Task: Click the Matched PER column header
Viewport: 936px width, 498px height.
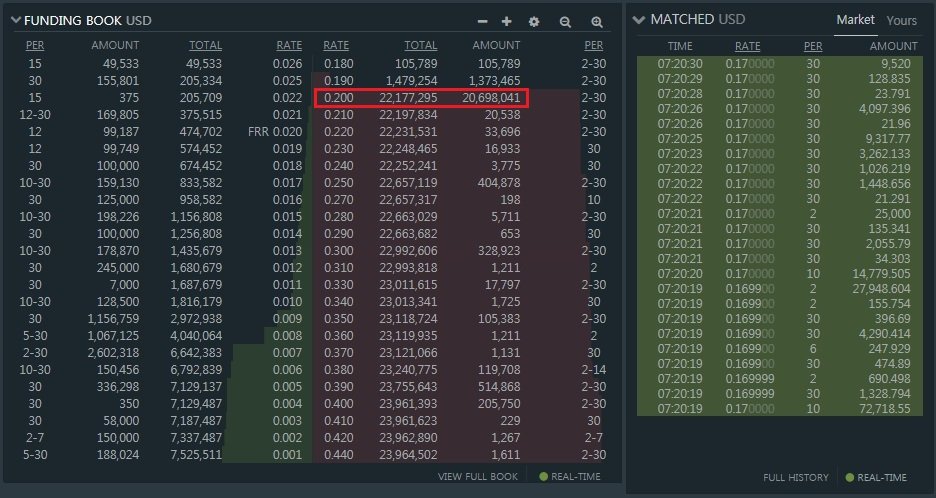Action: pyautogui.click(x=813, y=47)
